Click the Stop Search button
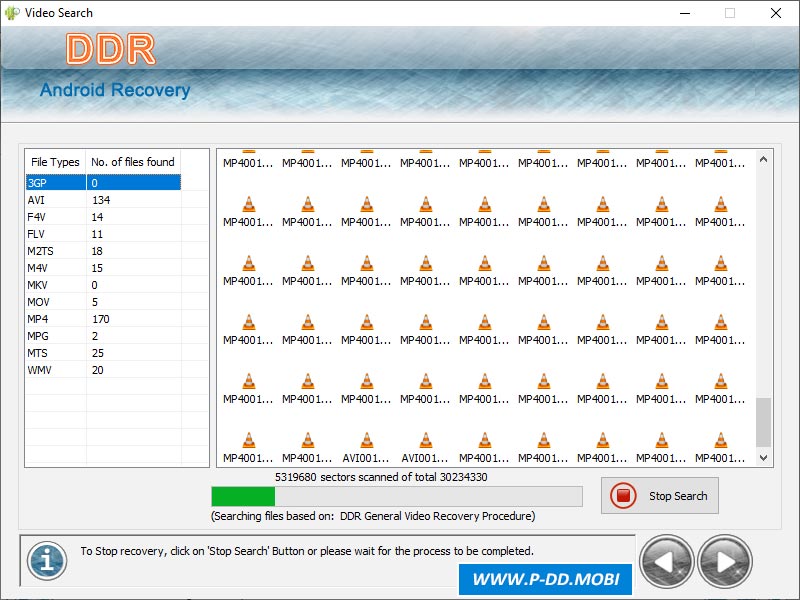 [660, 495]
